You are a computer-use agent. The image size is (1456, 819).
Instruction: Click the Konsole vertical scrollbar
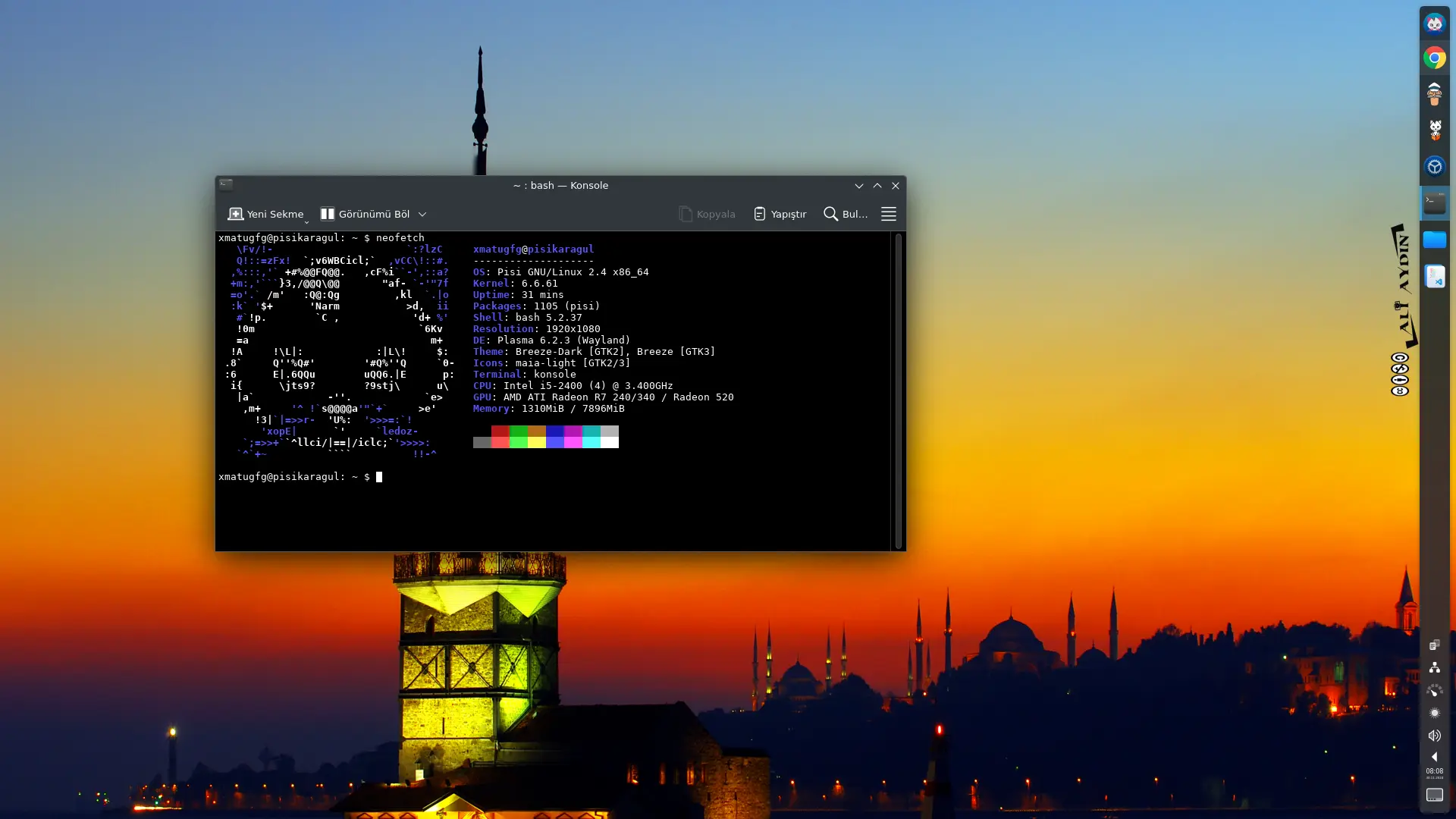point(898,391)
